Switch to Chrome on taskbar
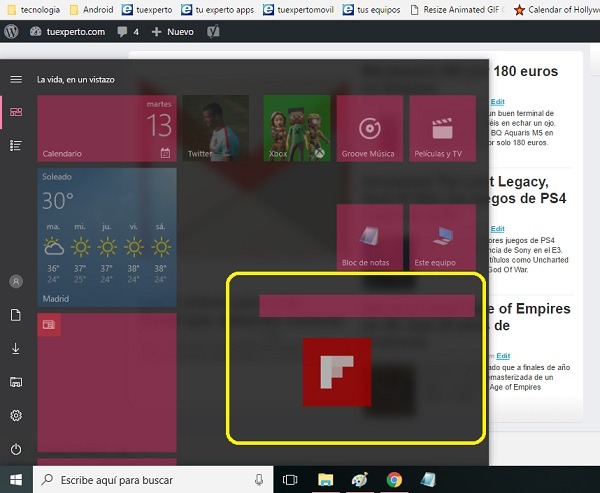The height and width of the screenshot is (493, 600). point(394,480)
